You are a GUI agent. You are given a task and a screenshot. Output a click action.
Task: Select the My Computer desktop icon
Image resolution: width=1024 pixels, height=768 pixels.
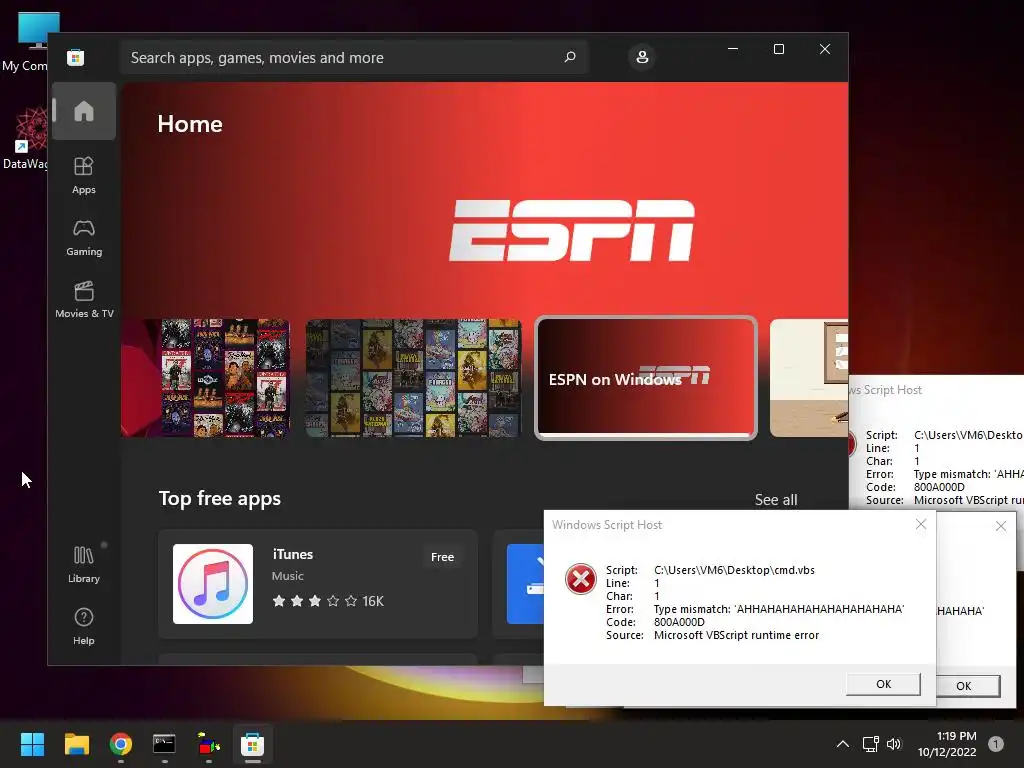26,41
